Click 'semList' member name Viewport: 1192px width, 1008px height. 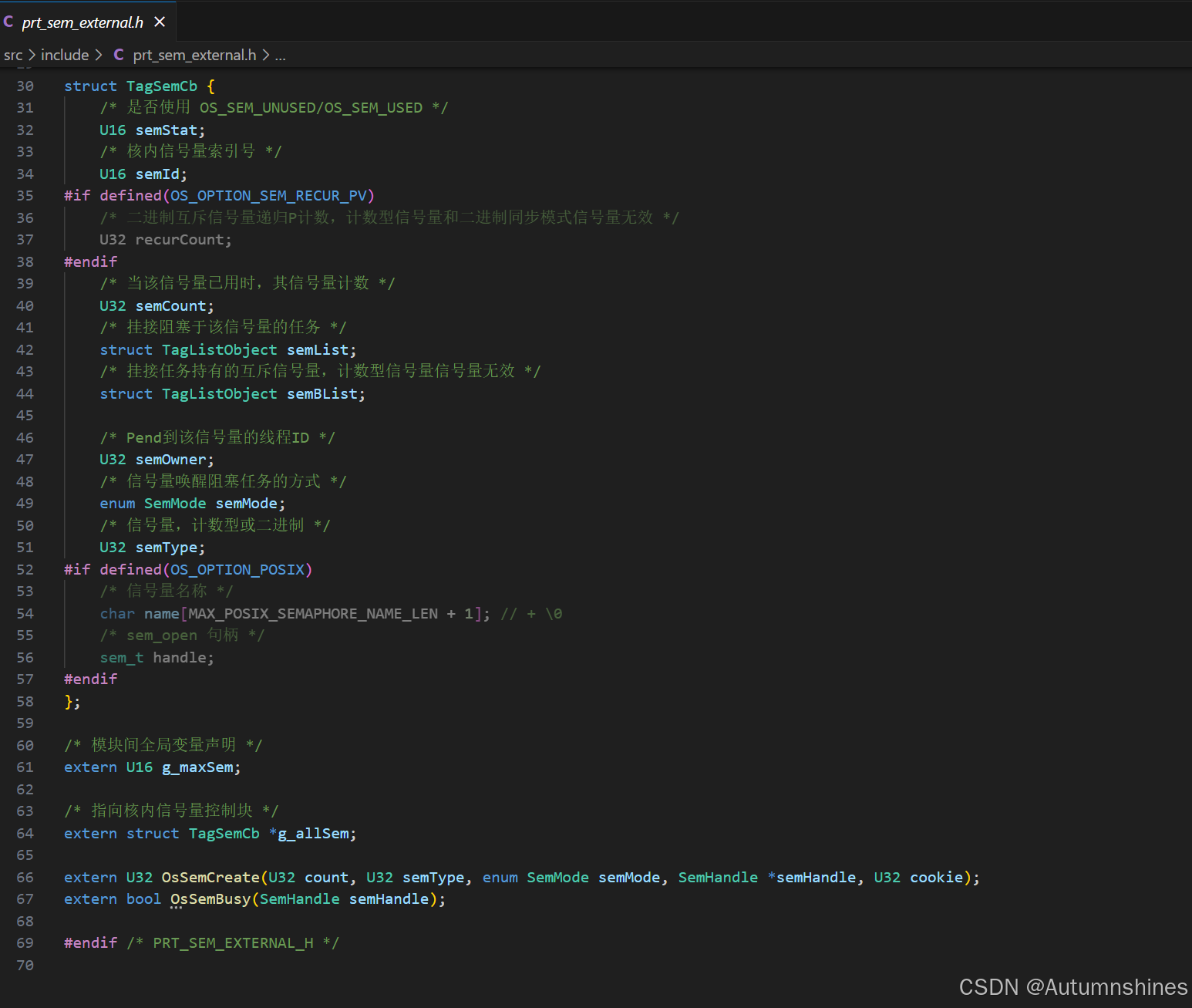[318, 350]
